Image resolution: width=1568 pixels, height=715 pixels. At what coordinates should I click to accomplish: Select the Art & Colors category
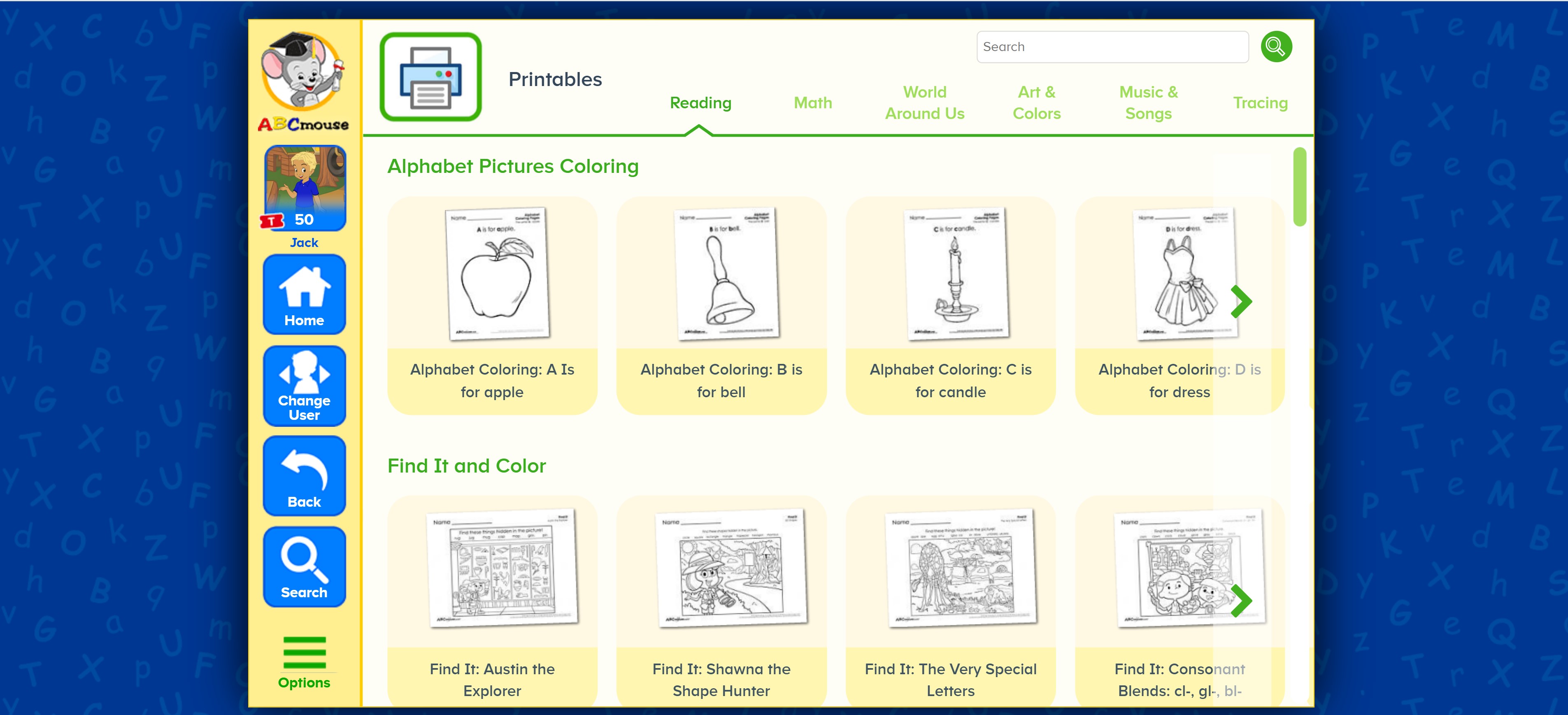click(x=1036, y=102)
